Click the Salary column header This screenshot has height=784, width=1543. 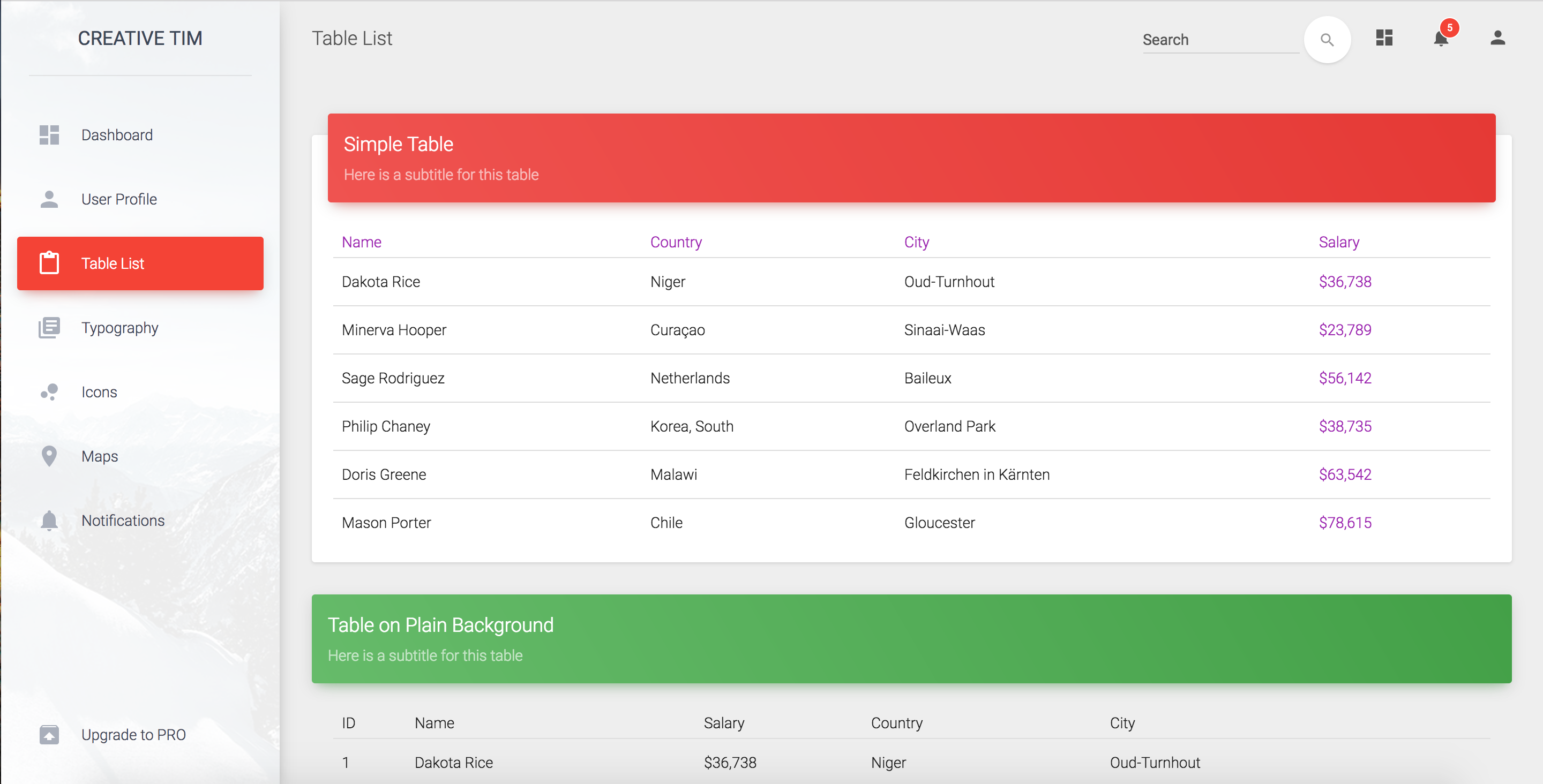(x=1339, y=242)
